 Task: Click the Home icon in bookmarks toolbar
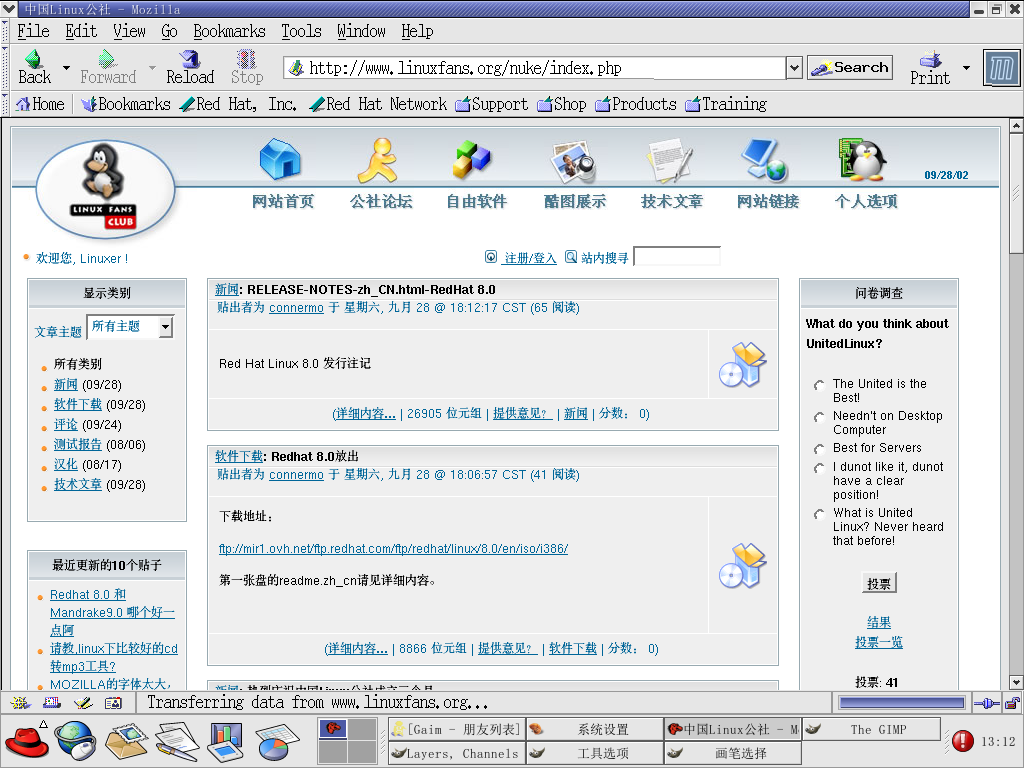coord(23,104)
